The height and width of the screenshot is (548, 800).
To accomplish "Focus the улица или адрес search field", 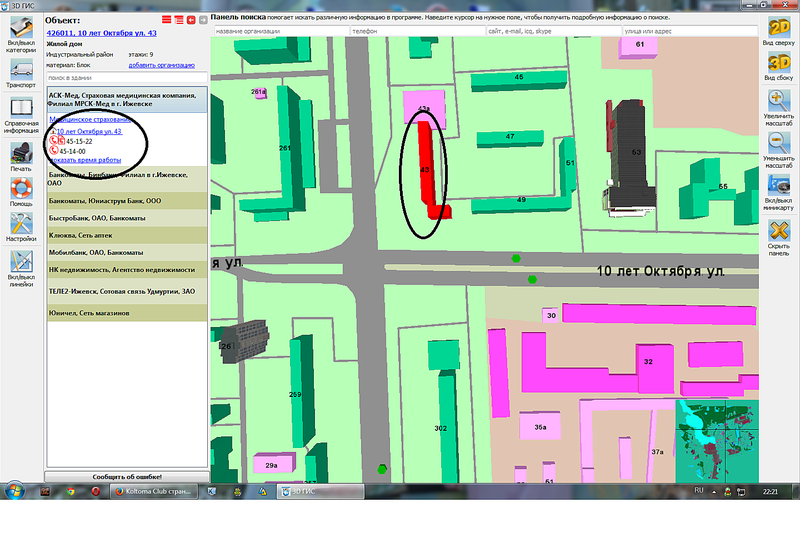I will pyautogui.click(x=690, y=31).
